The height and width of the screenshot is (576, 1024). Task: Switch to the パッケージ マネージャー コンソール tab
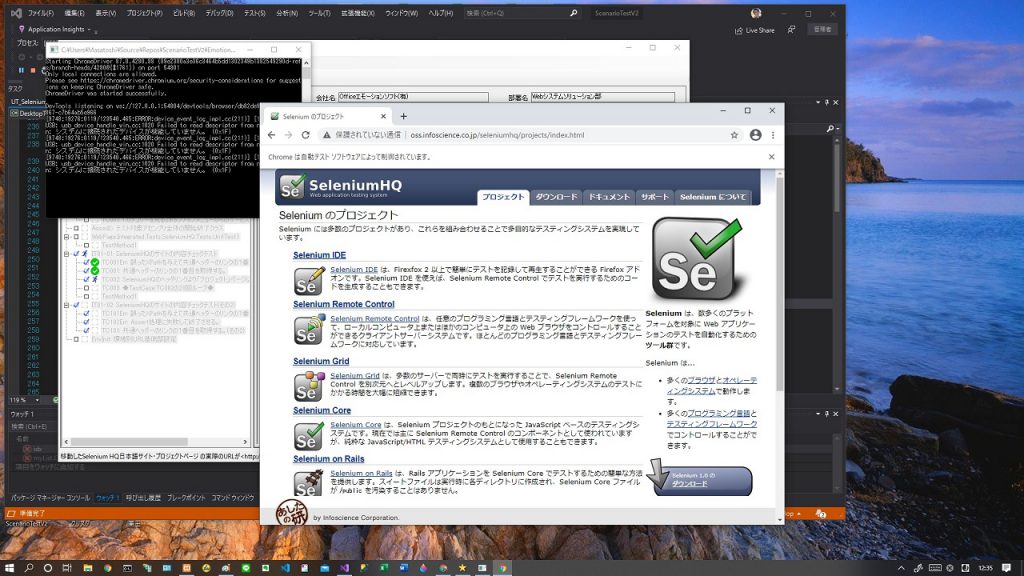tap(50, 498)
